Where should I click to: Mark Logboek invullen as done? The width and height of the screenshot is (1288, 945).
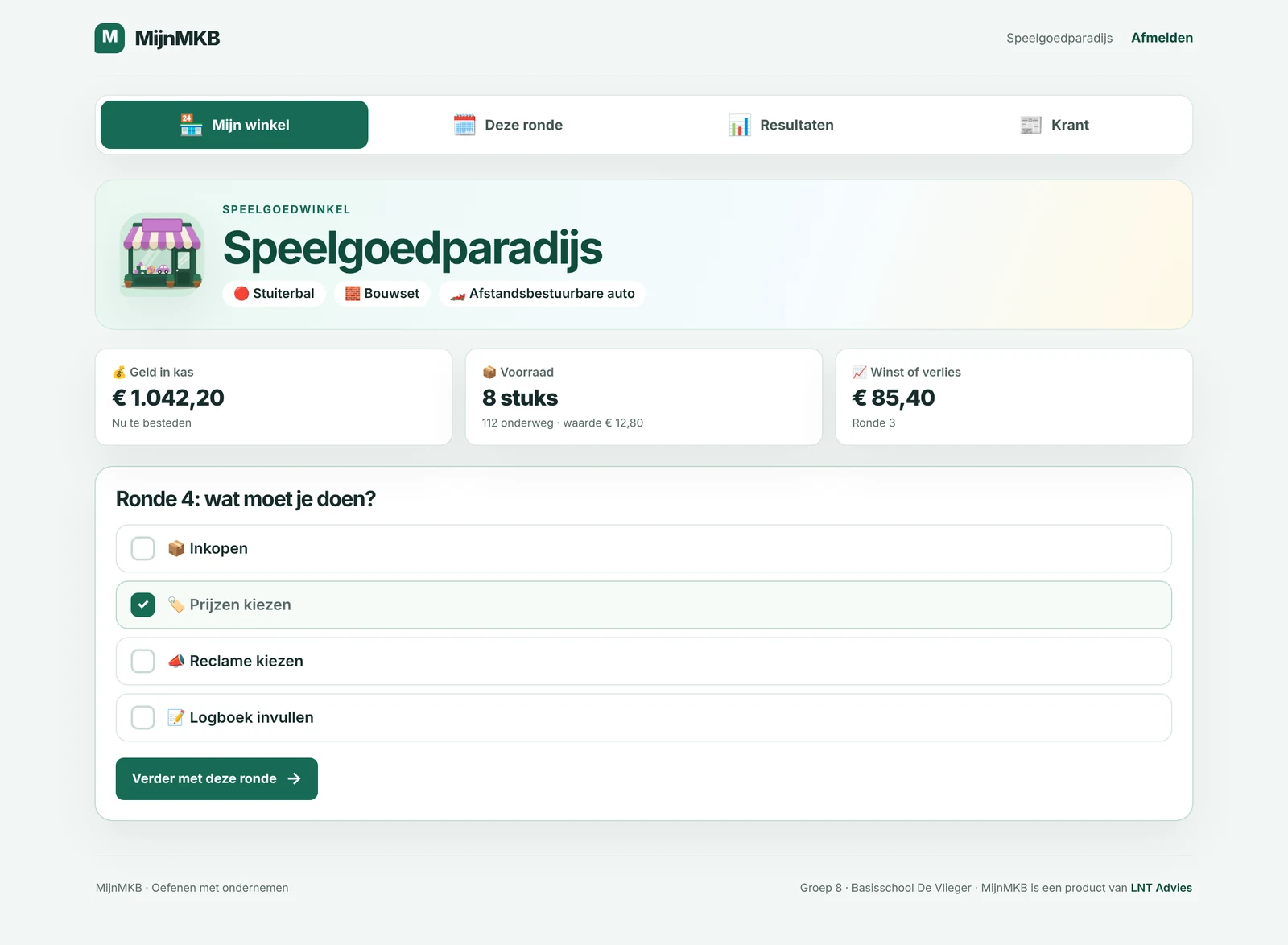[142, 717]
